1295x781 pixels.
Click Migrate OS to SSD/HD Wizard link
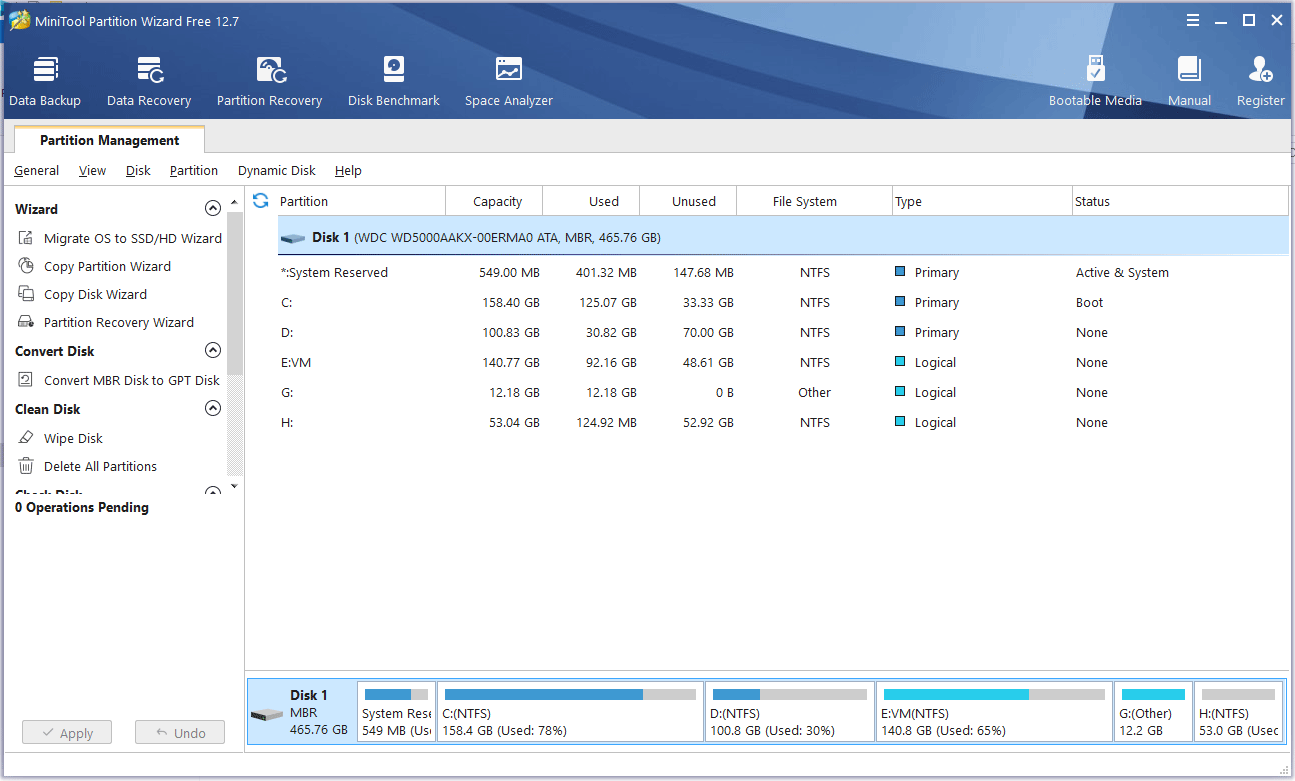[133, 238]
